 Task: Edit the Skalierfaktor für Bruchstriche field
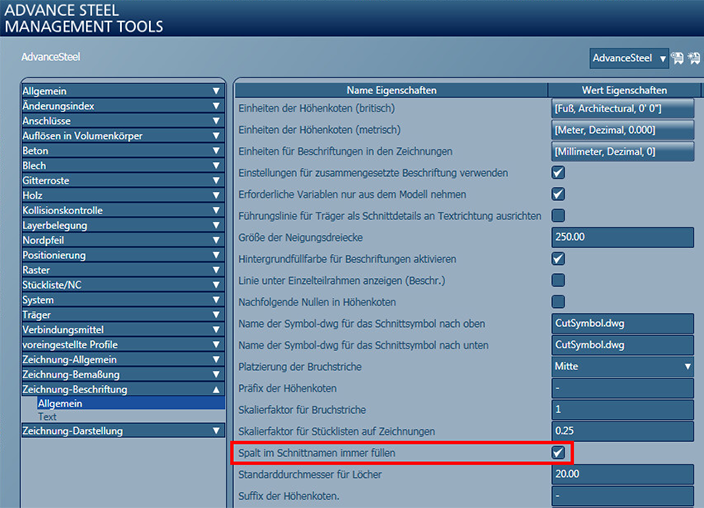pos(622,410)
